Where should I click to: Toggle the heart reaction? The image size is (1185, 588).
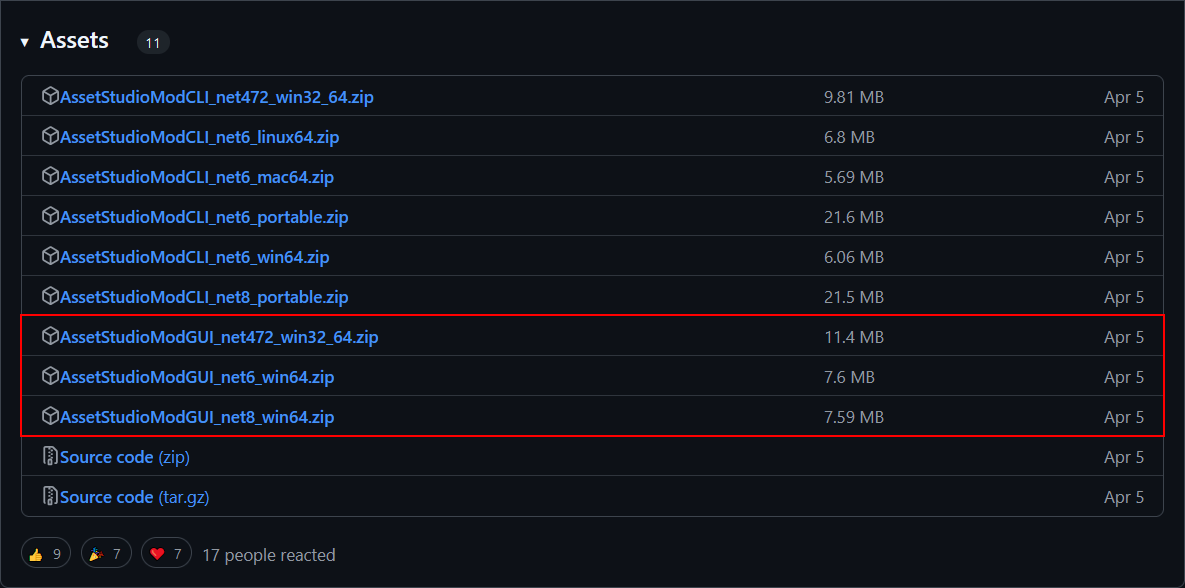click(x=166, y=554)
